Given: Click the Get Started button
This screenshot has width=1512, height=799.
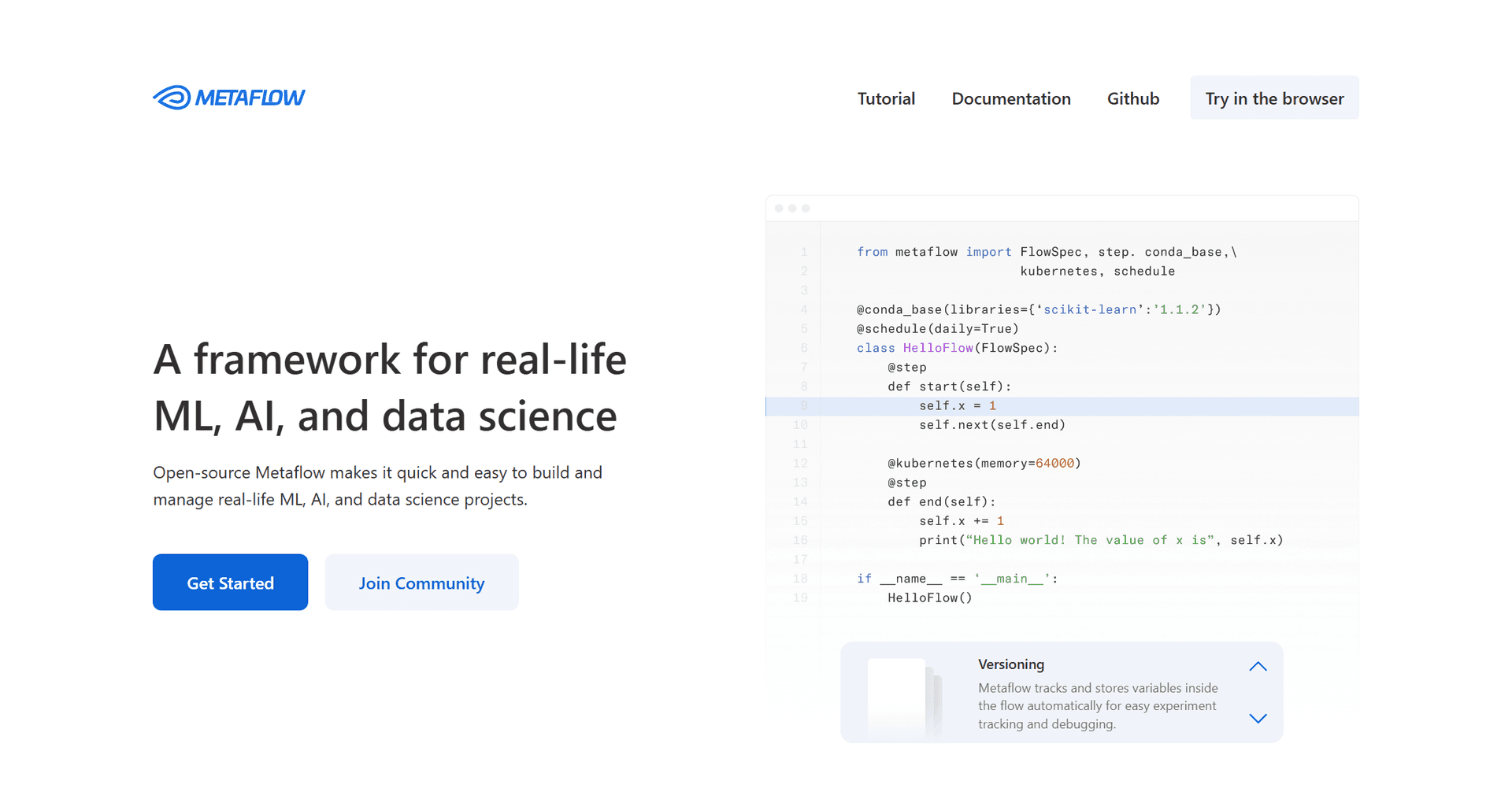Looking at the screenshot, I should tap(230, 583).
